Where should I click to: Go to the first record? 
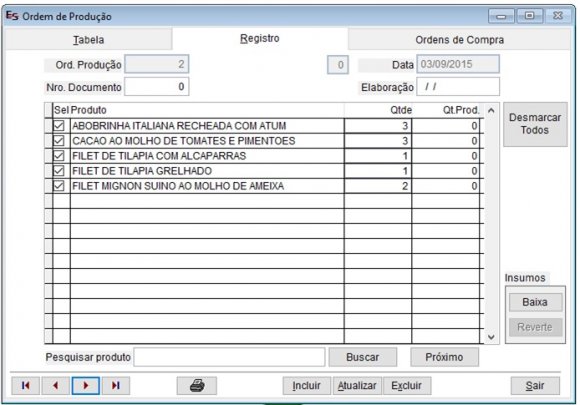[x=26, y=385]
